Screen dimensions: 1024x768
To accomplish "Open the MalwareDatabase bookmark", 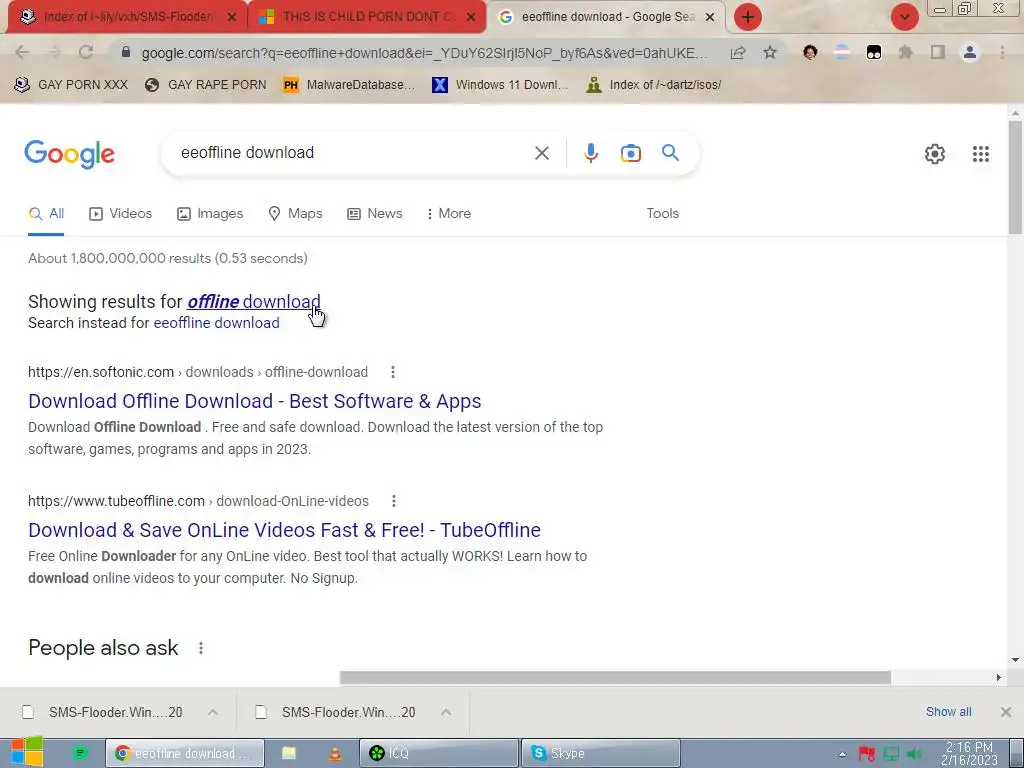I will (349, 85).
